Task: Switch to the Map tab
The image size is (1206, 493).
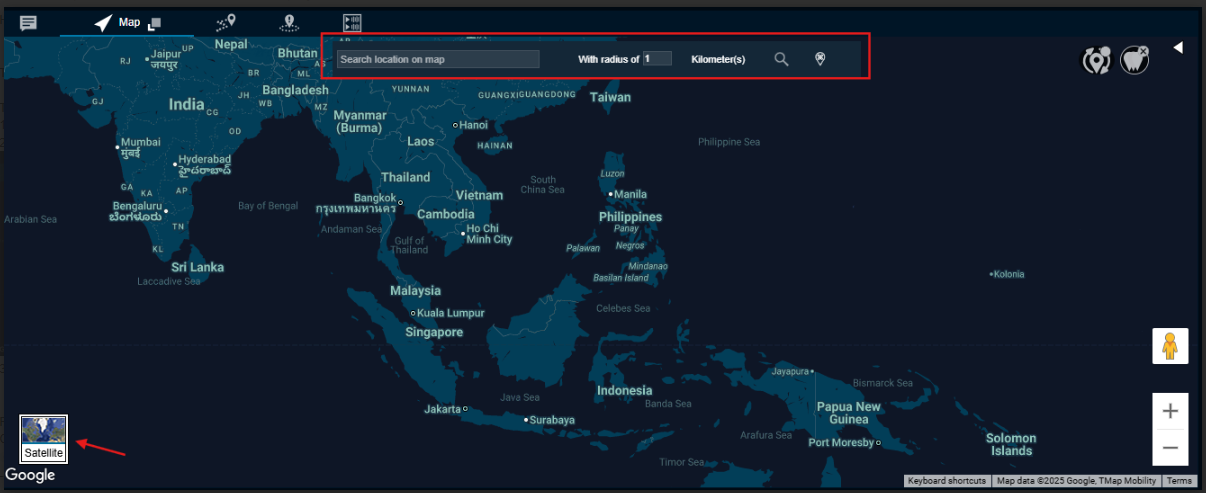Action: click(x=117, y=22)
